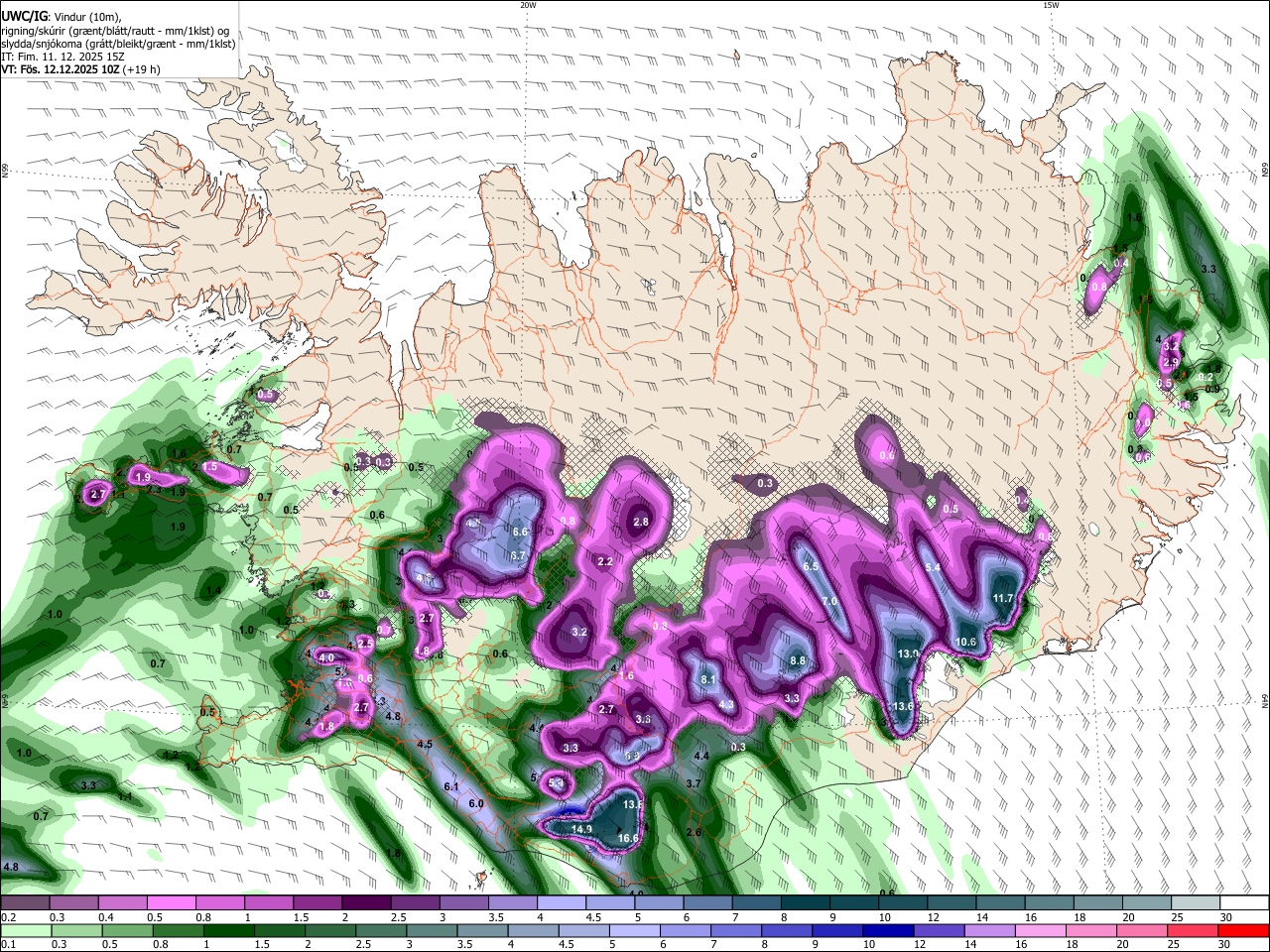Viewport: 1270px width, 952px height.
Task: Click the 14.9 precipitation value on the map
Action: coord(582,829)
